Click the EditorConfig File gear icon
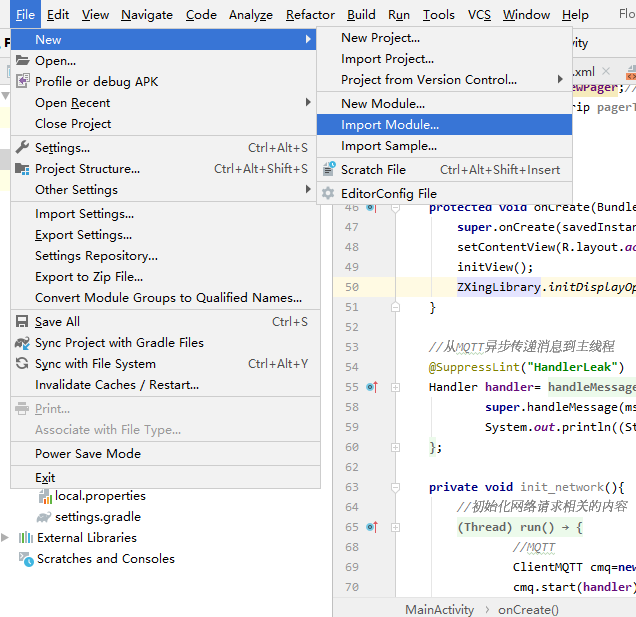This screenshot has height=617, width=636. pyautogui.click(x=328, y=194)
